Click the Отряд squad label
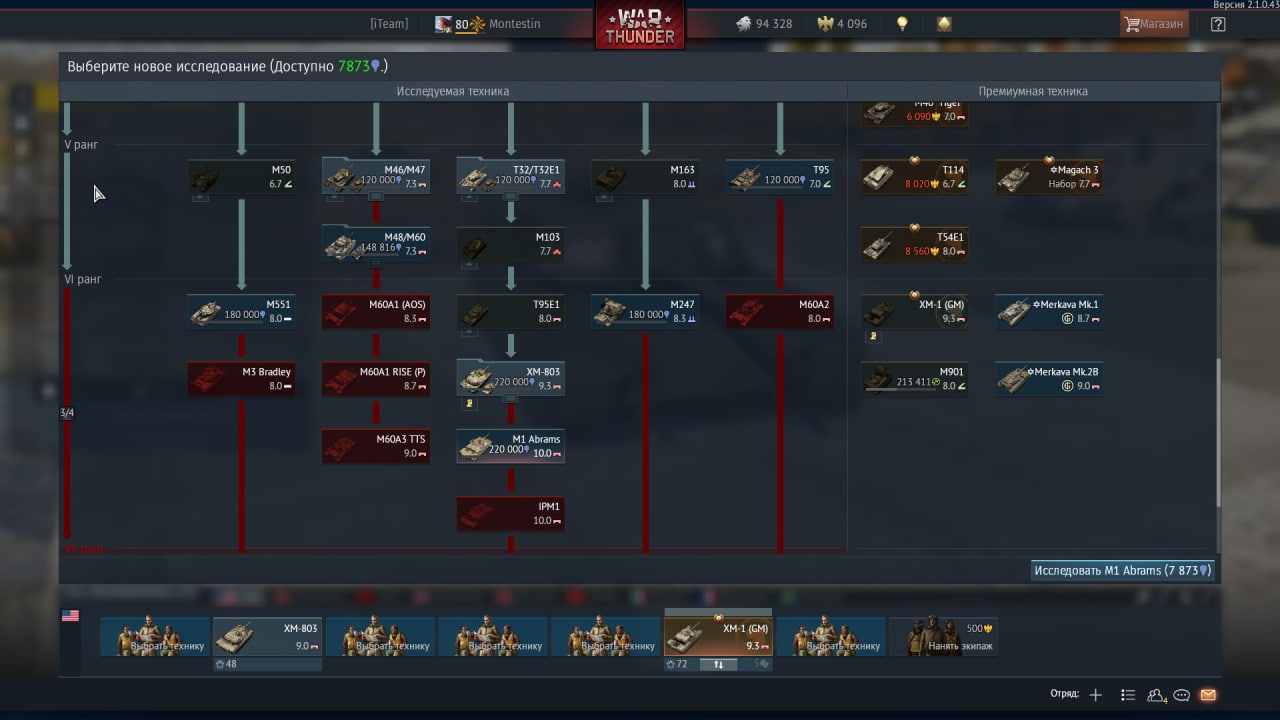The height and width of the screenshot is (720, 1280). (x=1065, y=695)
